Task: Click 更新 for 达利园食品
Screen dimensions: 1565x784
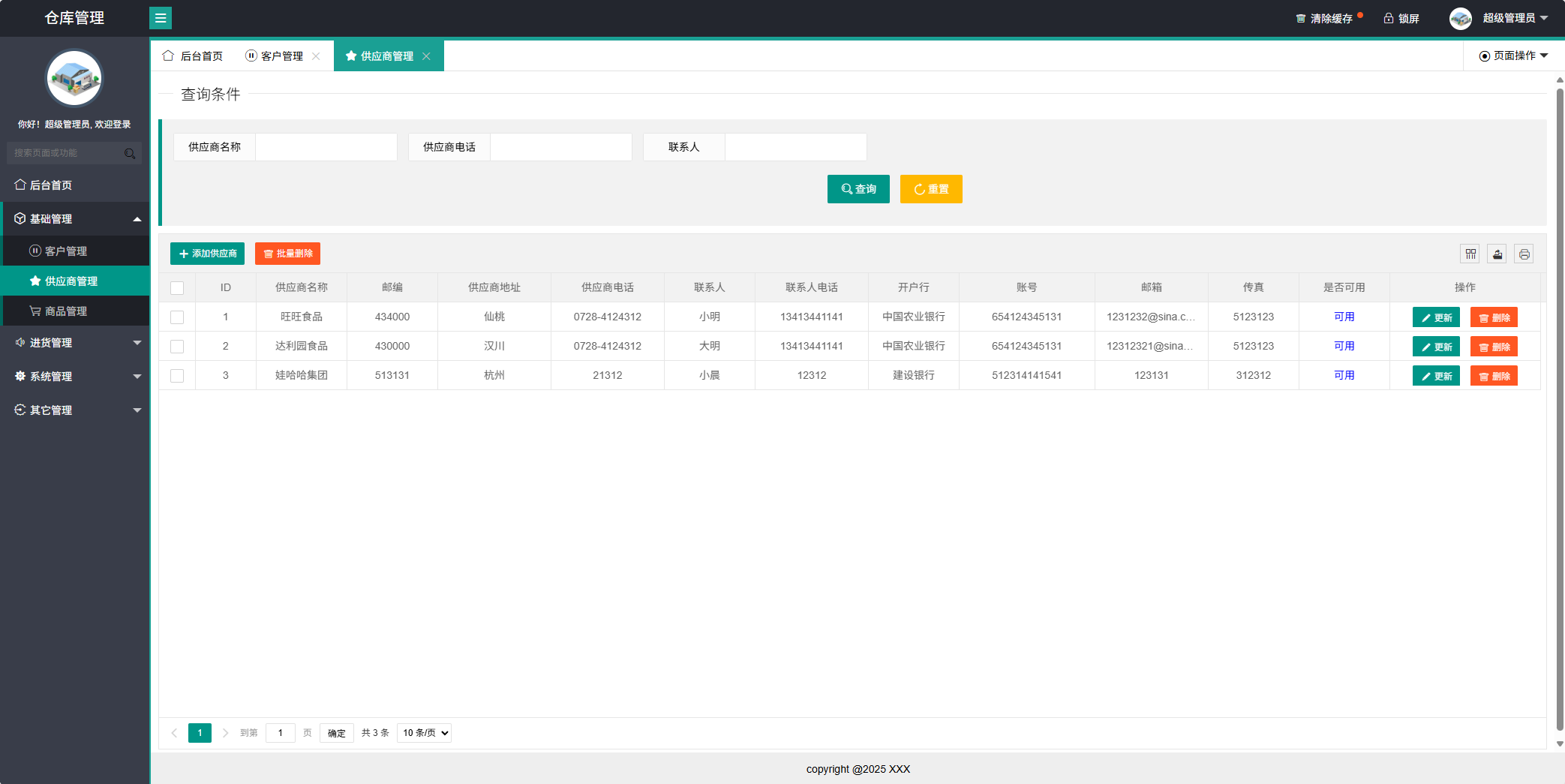Action: [1436, 347]
